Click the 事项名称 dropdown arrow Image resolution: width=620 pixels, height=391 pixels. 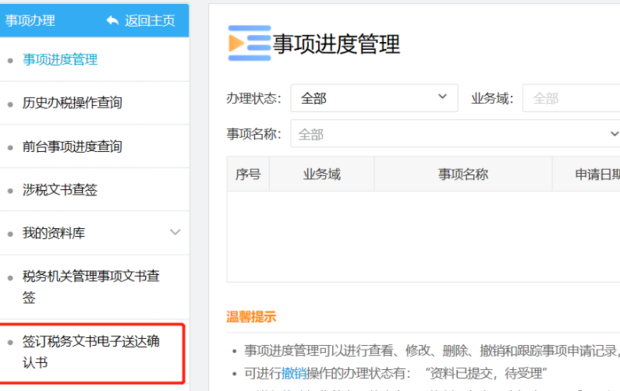point(614,134)
